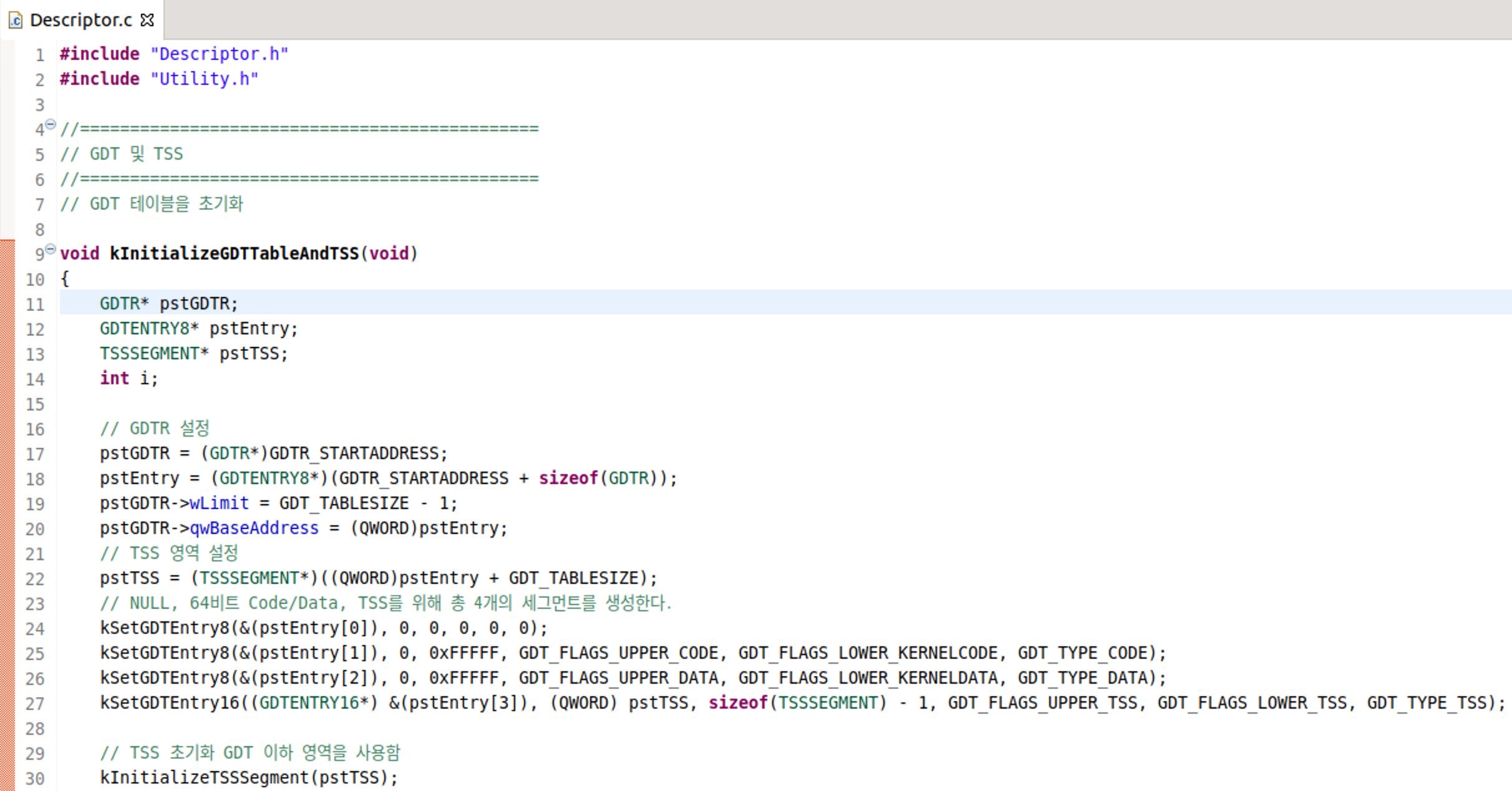Select the Descriptor.c editor tab

(x=80, y=20)
